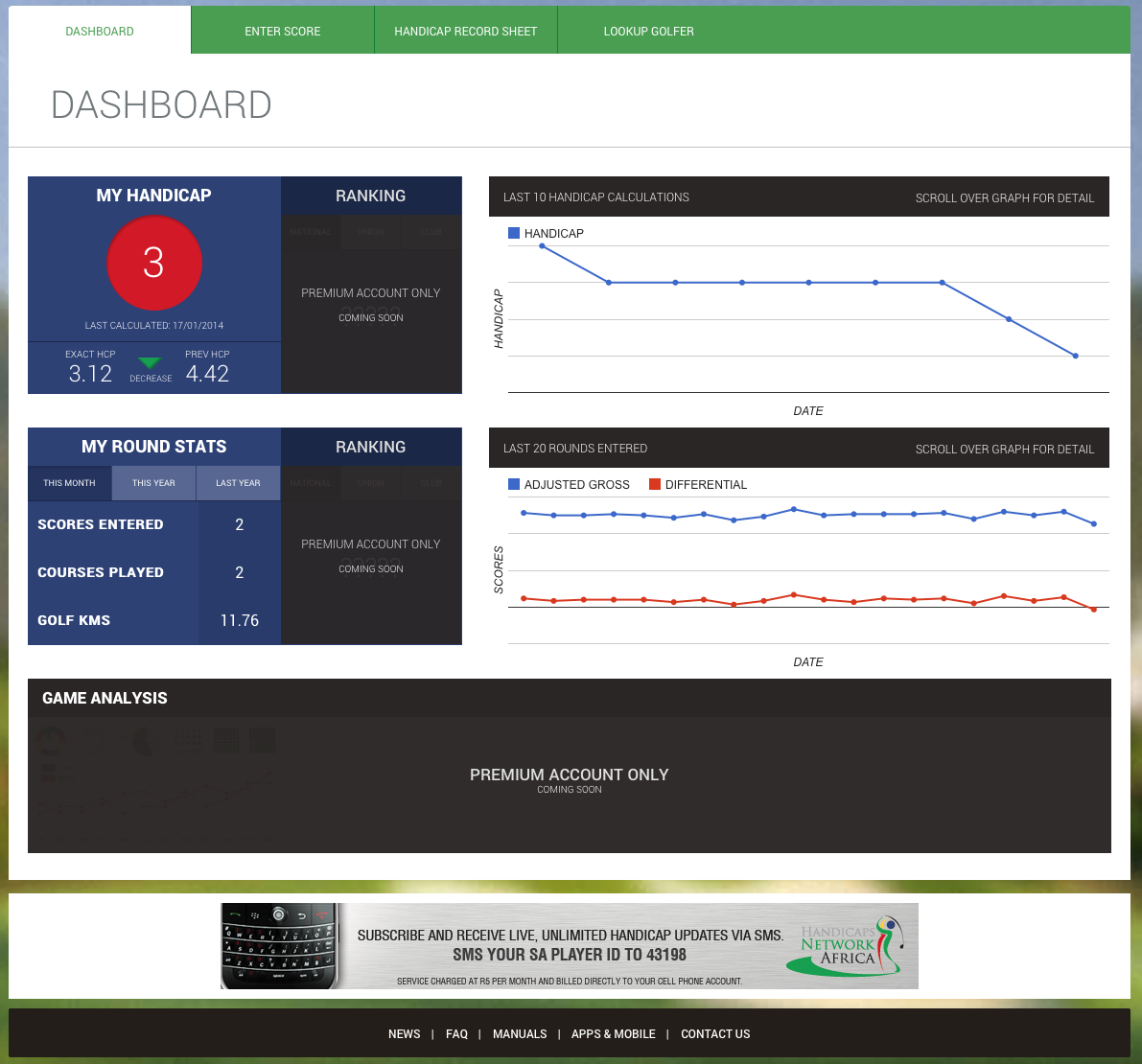
Task: Click the Contact Us footer link
Action: point(715,1034)
